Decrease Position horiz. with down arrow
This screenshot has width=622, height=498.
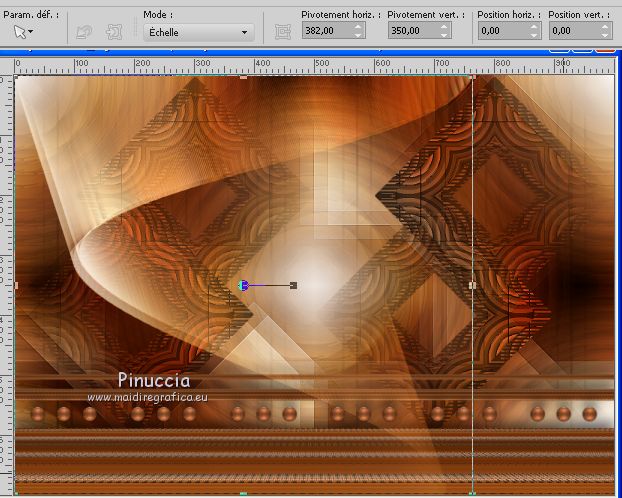(x=534, y=35)
